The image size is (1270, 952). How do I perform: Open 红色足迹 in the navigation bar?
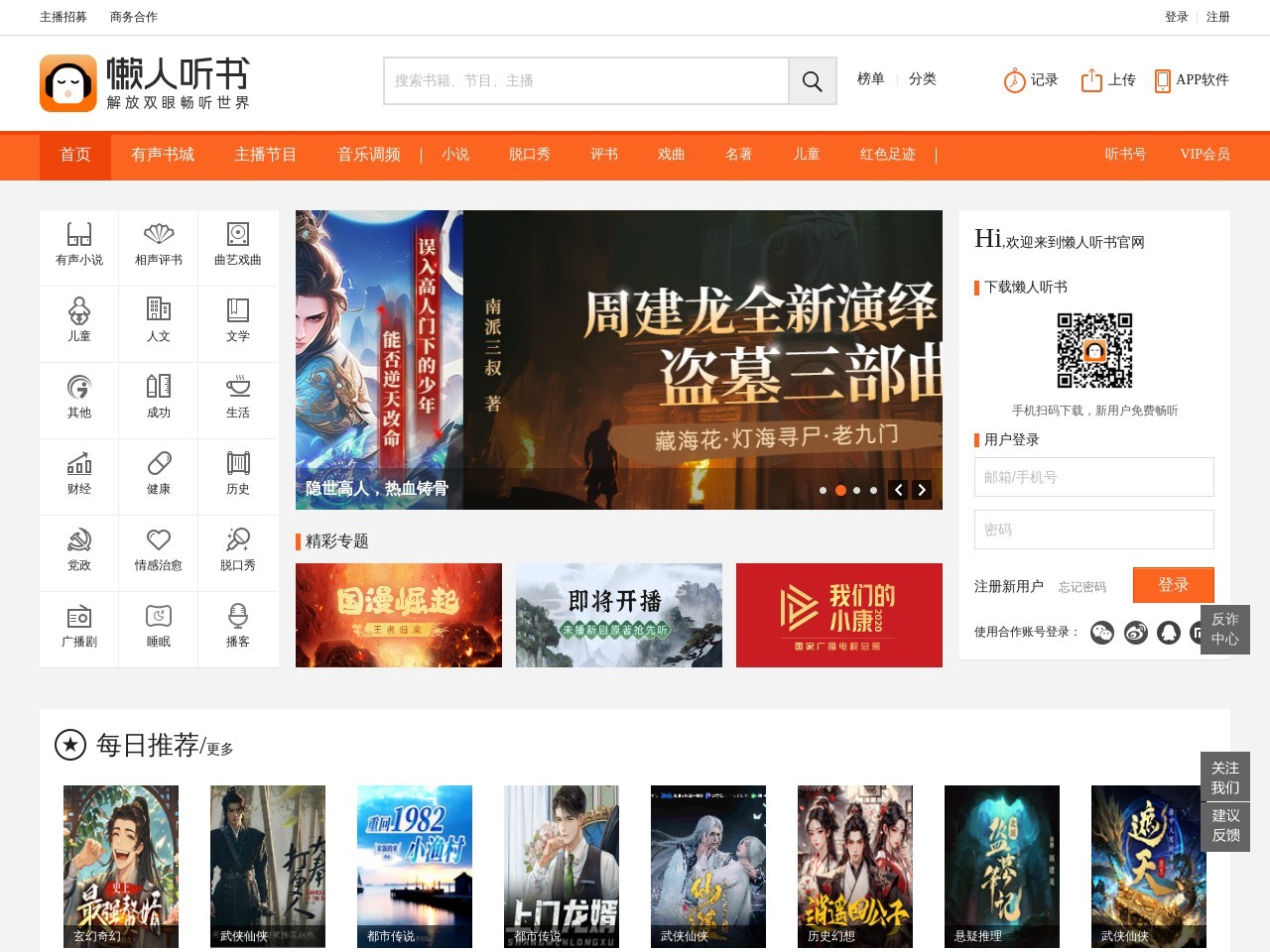(888, 155)
